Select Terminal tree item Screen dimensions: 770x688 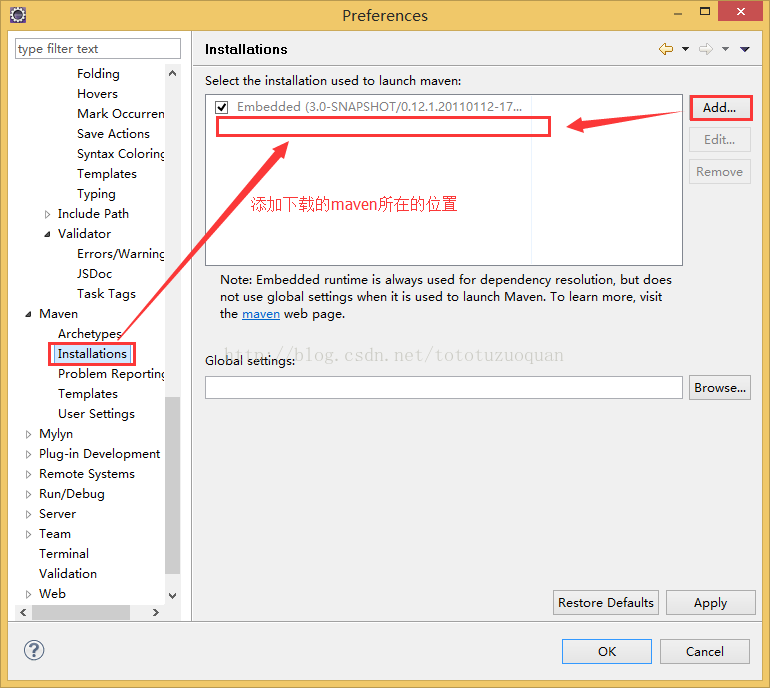64,554
